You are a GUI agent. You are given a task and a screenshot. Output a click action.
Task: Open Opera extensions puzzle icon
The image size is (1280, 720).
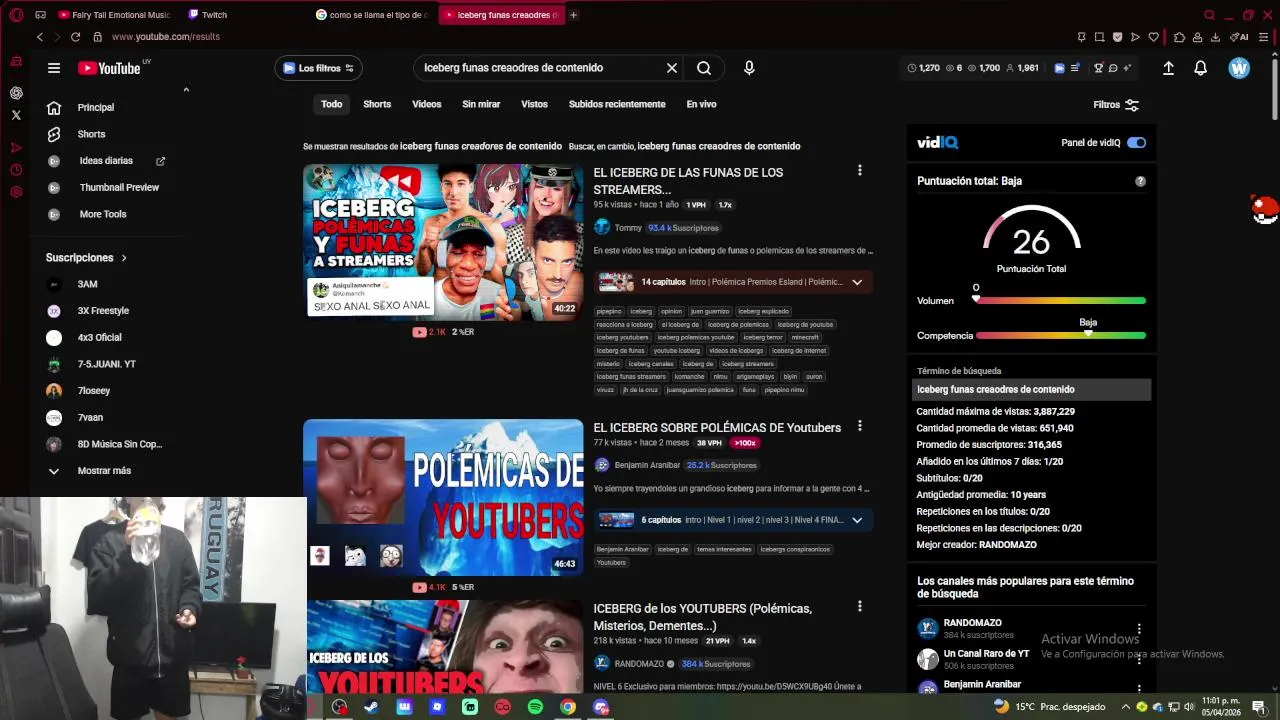[x=1179, y=37]
